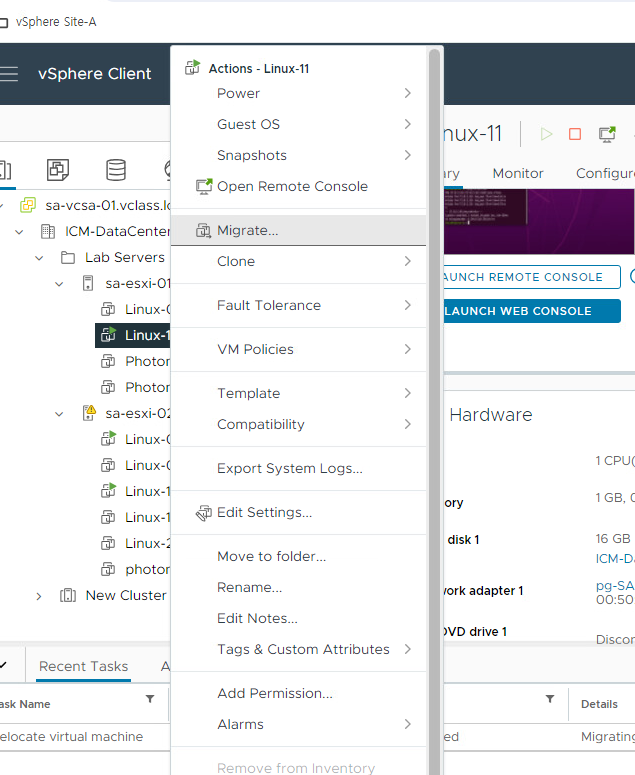Select the highlighted Linux-11 VM in tree
Viewport: 635px width, 775px height.
pyautogui.click(x=132, y=335)
